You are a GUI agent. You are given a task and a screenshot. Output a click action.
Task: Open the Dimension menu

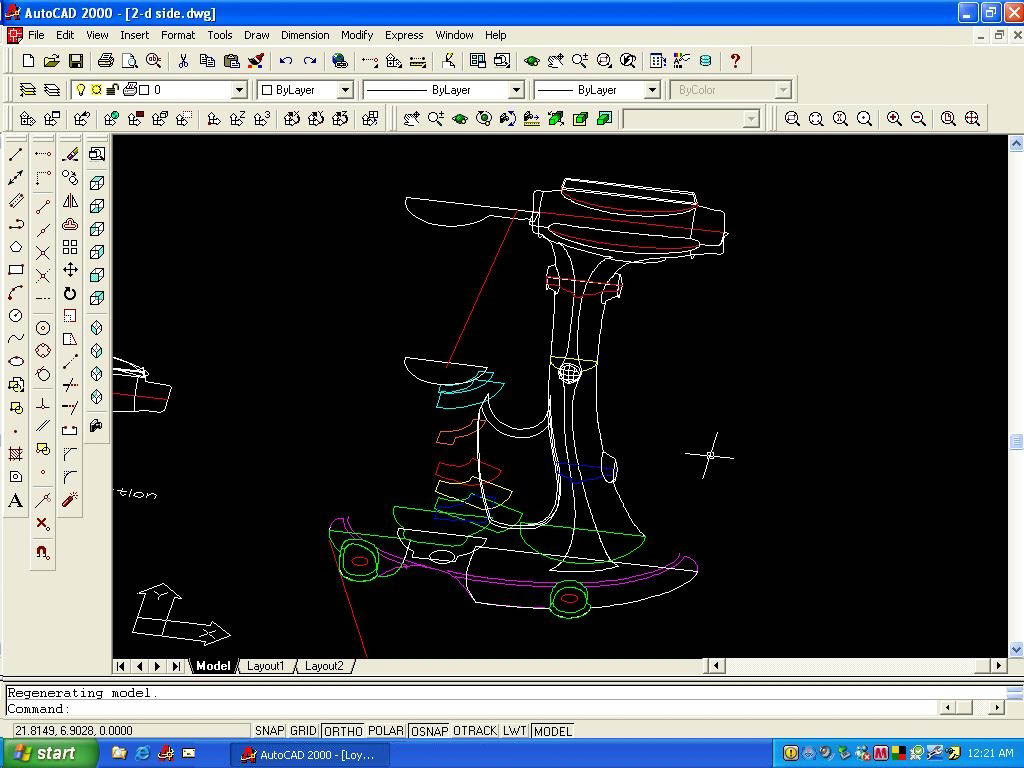coord(305,35)
